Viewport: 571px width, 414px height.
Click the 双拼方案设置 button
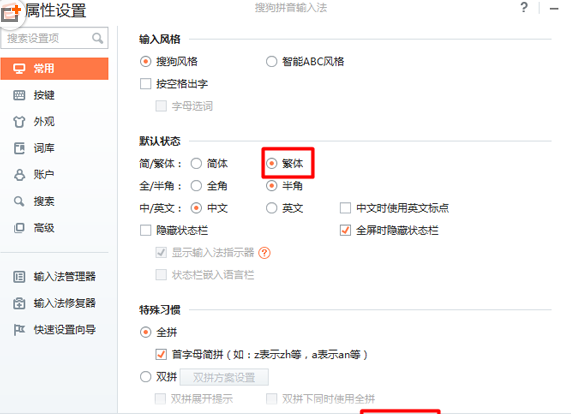pos(224,377)
